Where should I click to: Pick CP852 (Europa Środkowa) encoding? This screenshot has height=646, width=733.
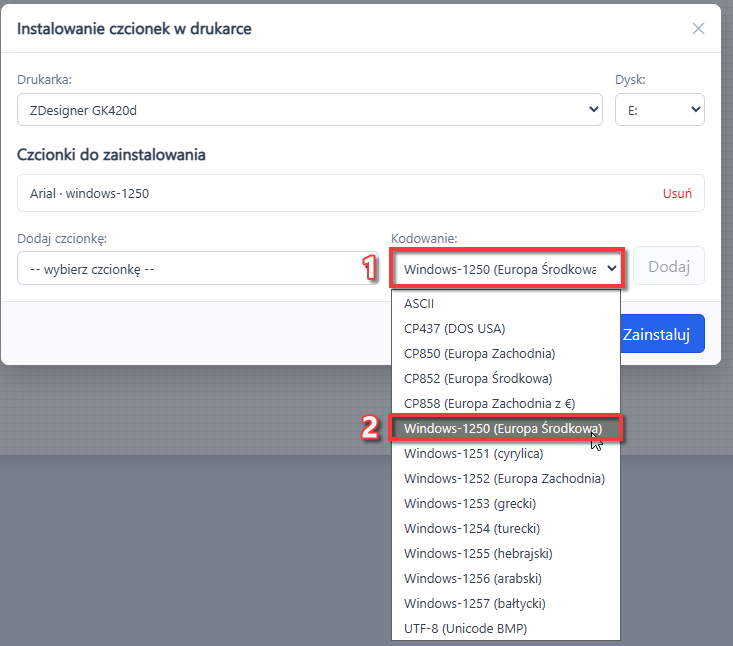click(506, 379)
